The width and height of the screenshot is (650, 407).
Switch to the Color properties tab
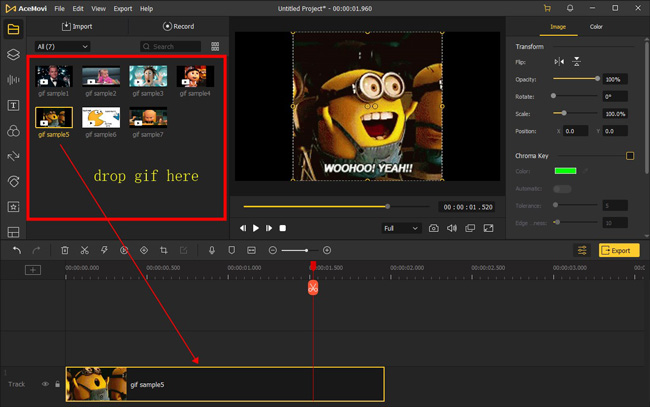[596, 27]
